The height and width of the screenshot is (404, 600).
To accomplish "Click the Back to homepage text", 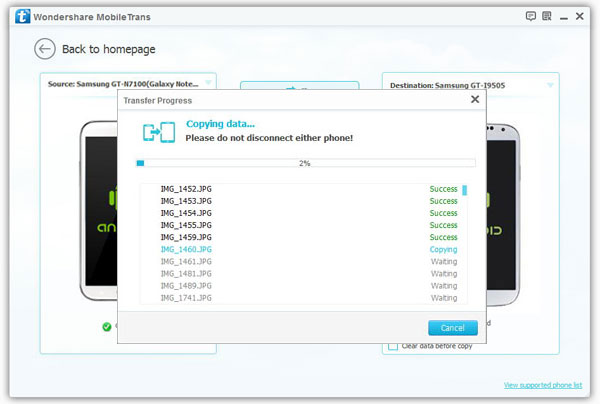I will (109, 49).
